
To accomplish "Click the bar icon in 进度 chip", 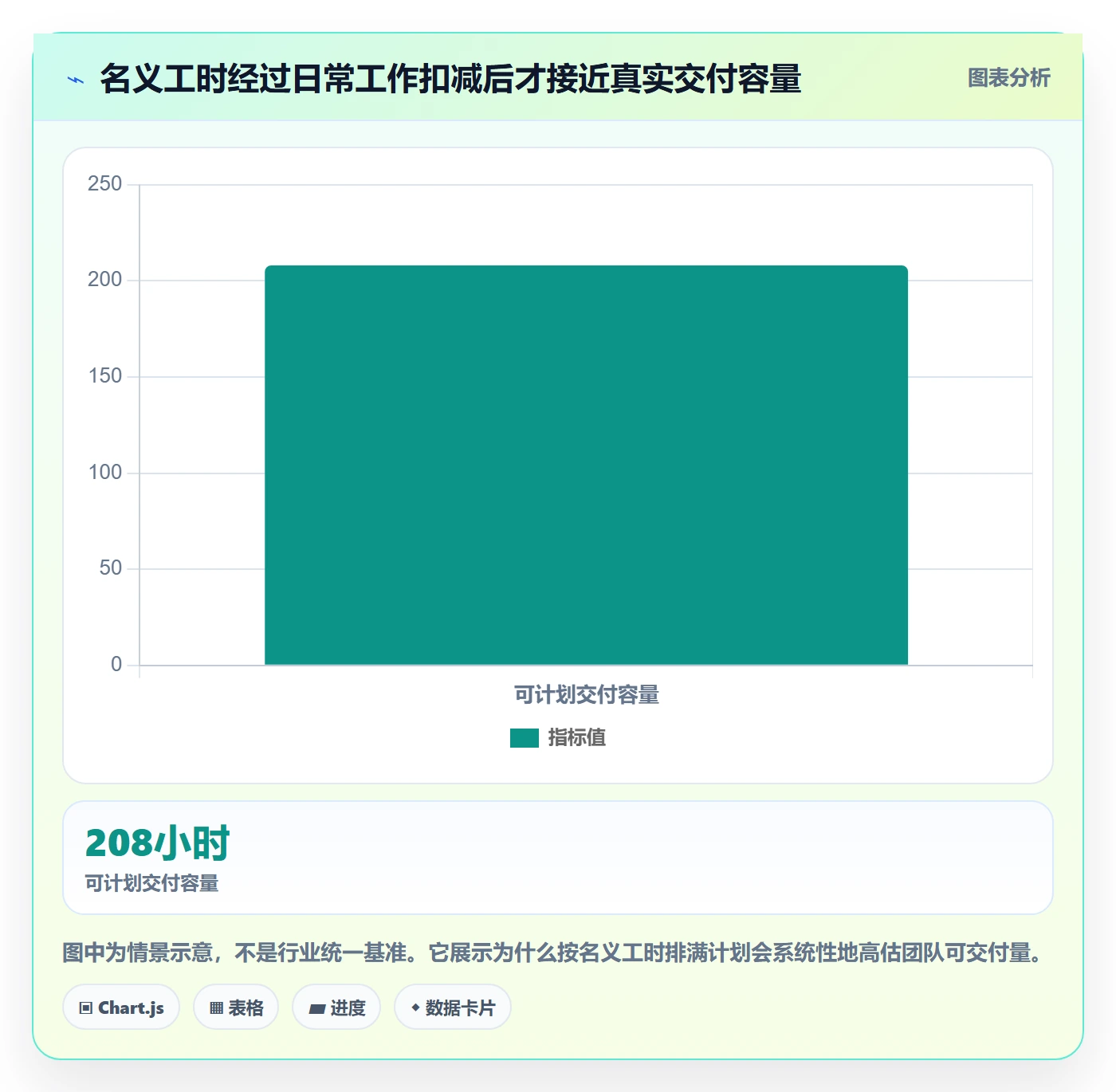I will 316,1009.
